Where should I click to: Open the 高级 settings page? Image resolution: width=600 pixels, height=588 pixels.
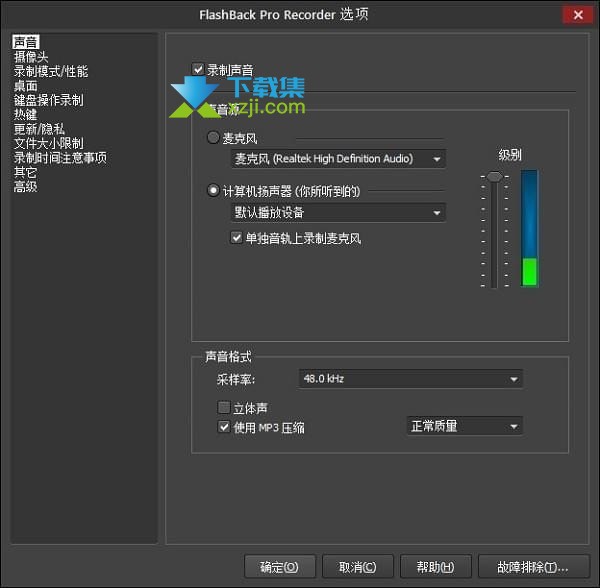click(x=26, y=187)
